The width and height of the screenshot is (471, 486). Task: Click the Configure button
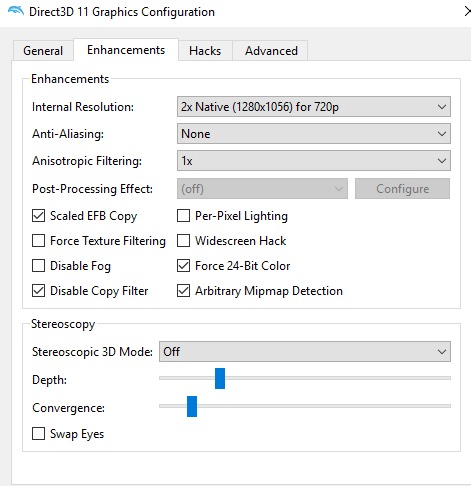click(x=402, y=189)
